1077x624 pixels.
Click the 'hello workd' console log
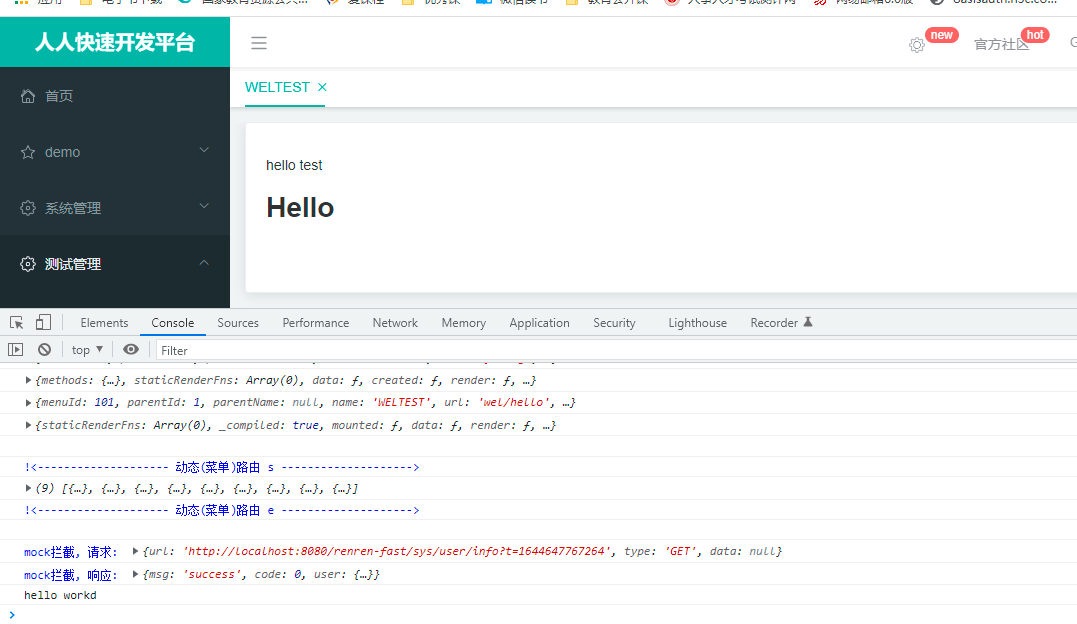pos(60,596)
